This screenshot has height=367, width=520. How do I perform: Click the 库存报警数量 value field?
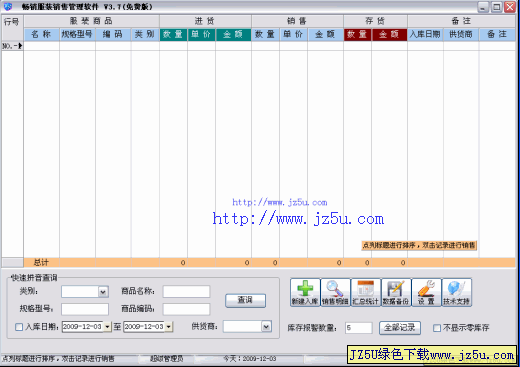pos(359,328)
